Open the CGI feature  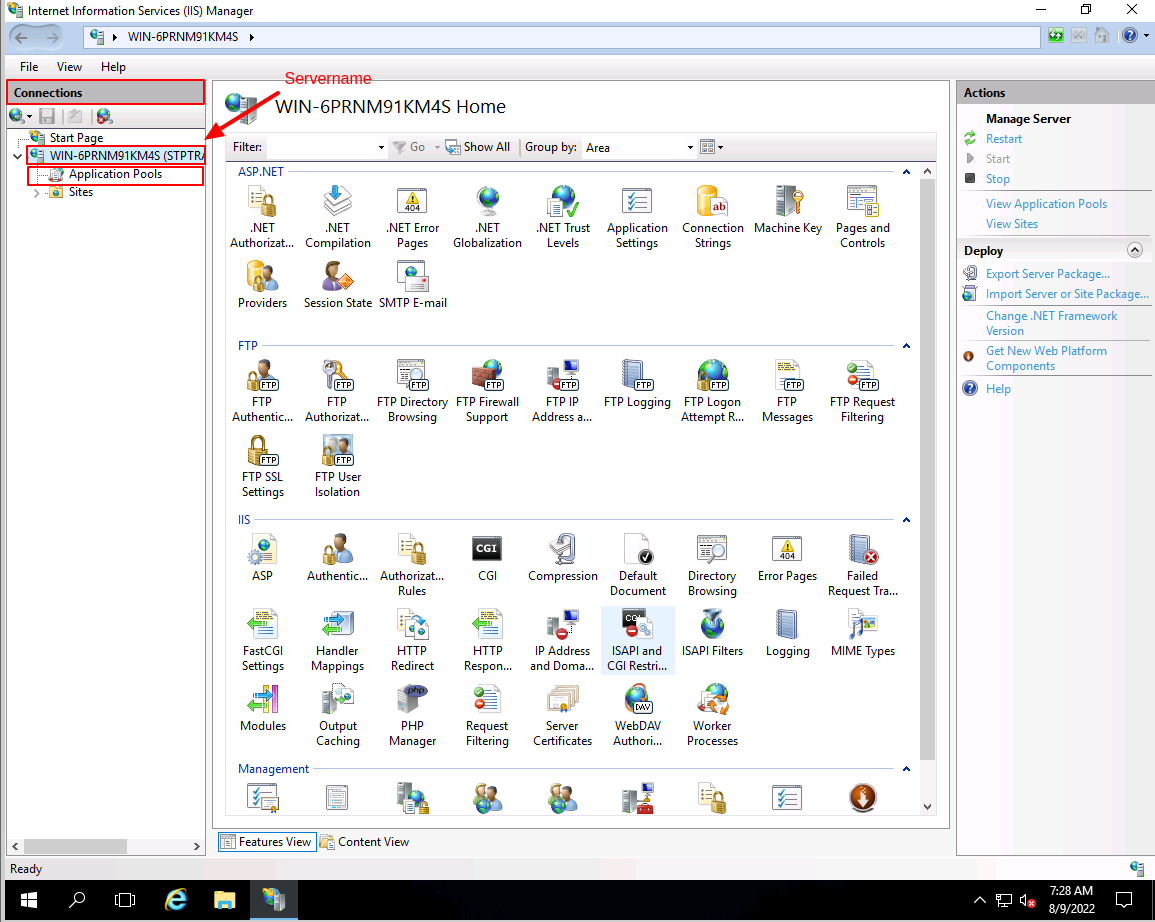(488, 558)
